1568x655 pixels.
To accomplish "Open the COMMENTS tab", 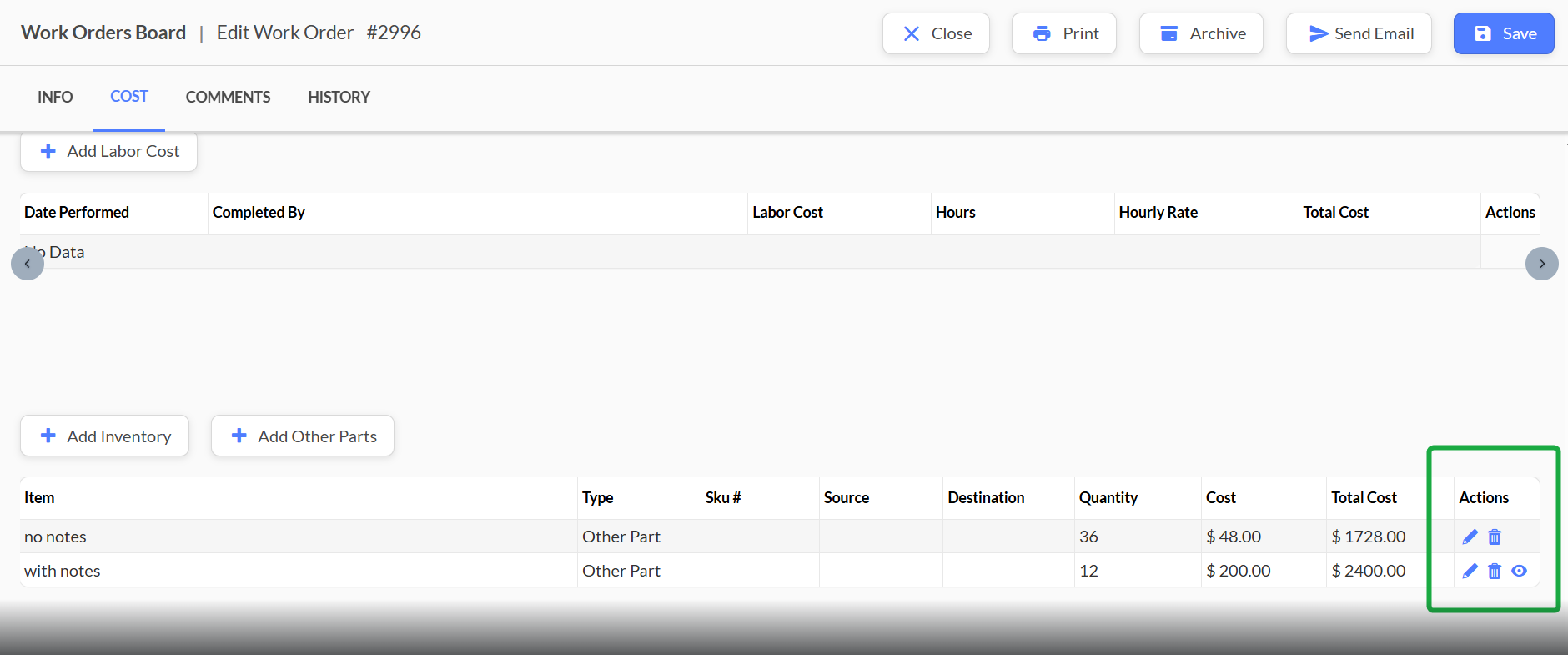I will click(x=228, y=97).
